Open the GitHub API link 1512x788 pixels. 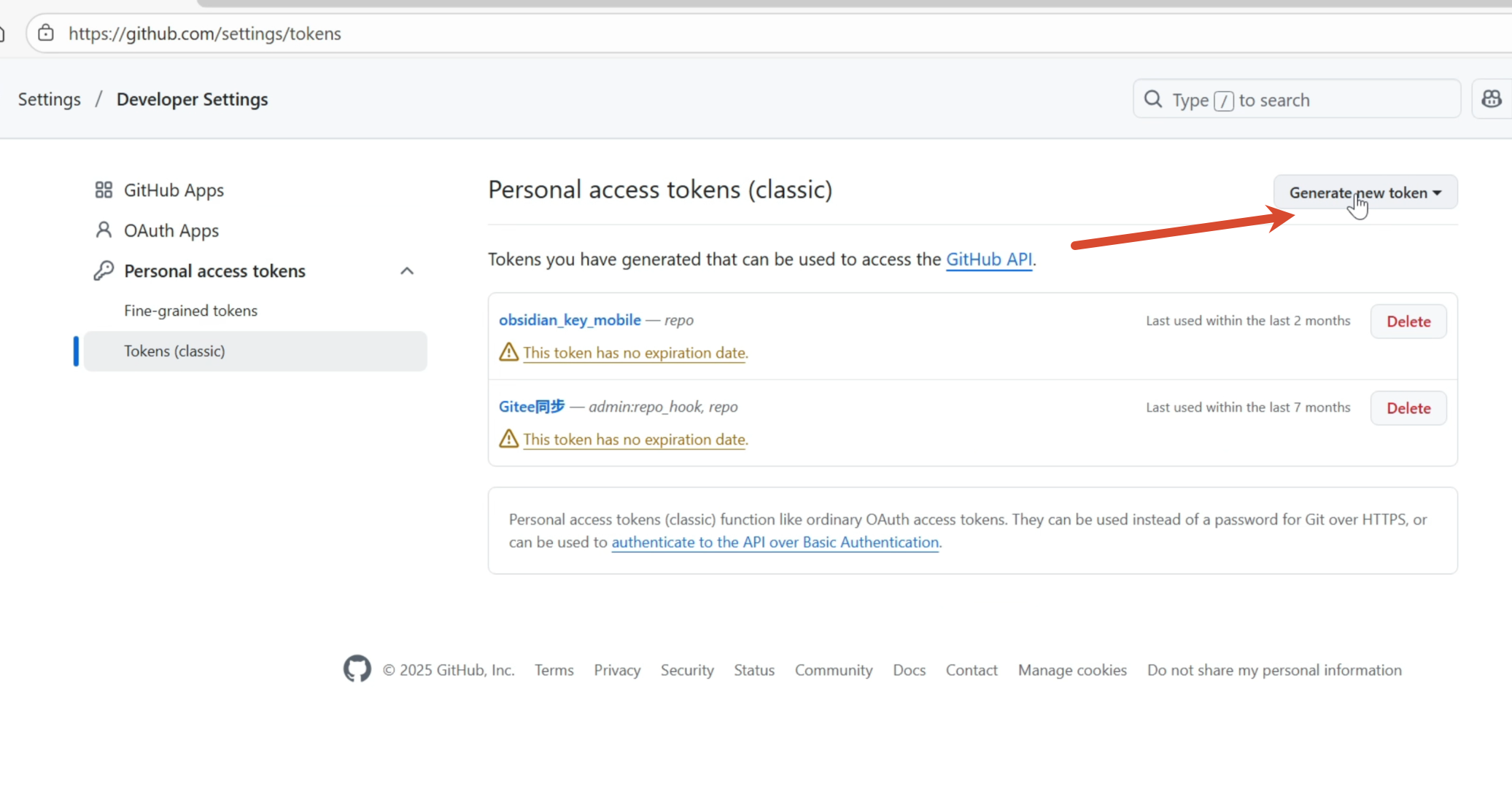pos(988,260)
